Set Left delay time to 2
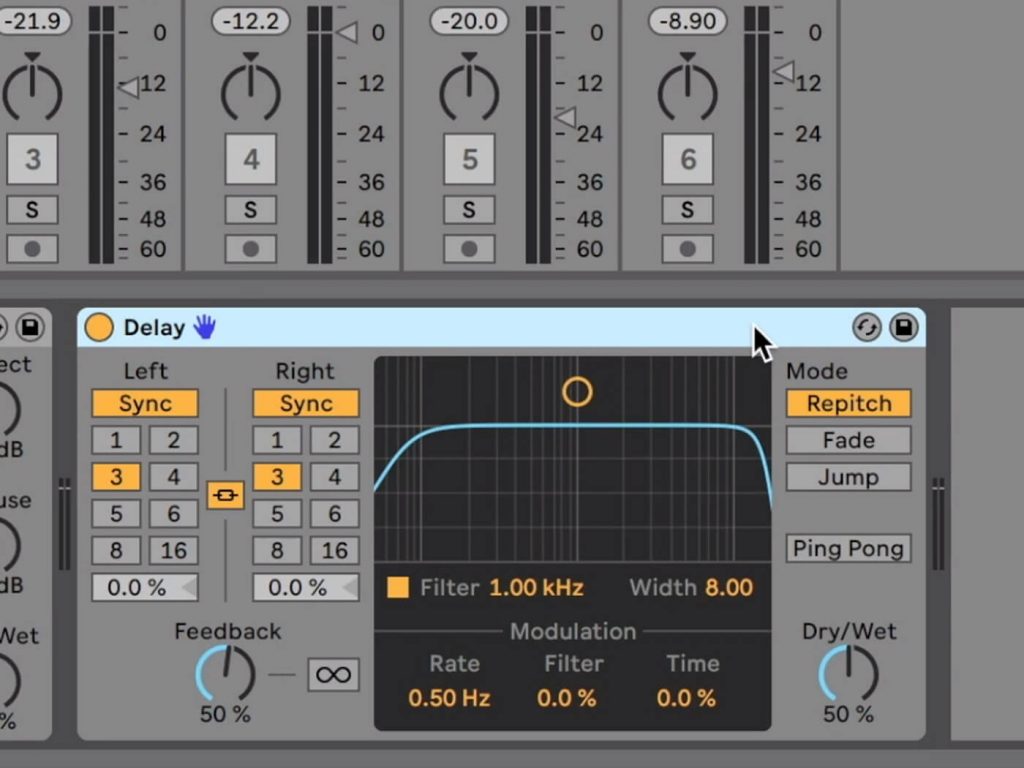This screenshot has width=1024, height=768. (x=173, y=440)
